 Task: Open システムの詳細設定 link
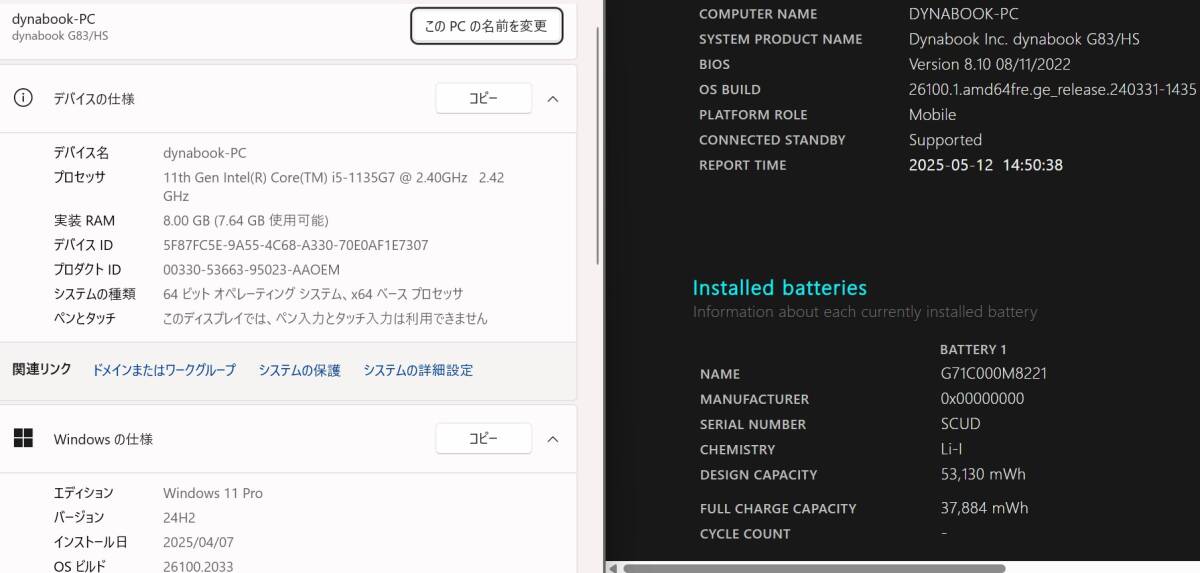coord(418,370)
